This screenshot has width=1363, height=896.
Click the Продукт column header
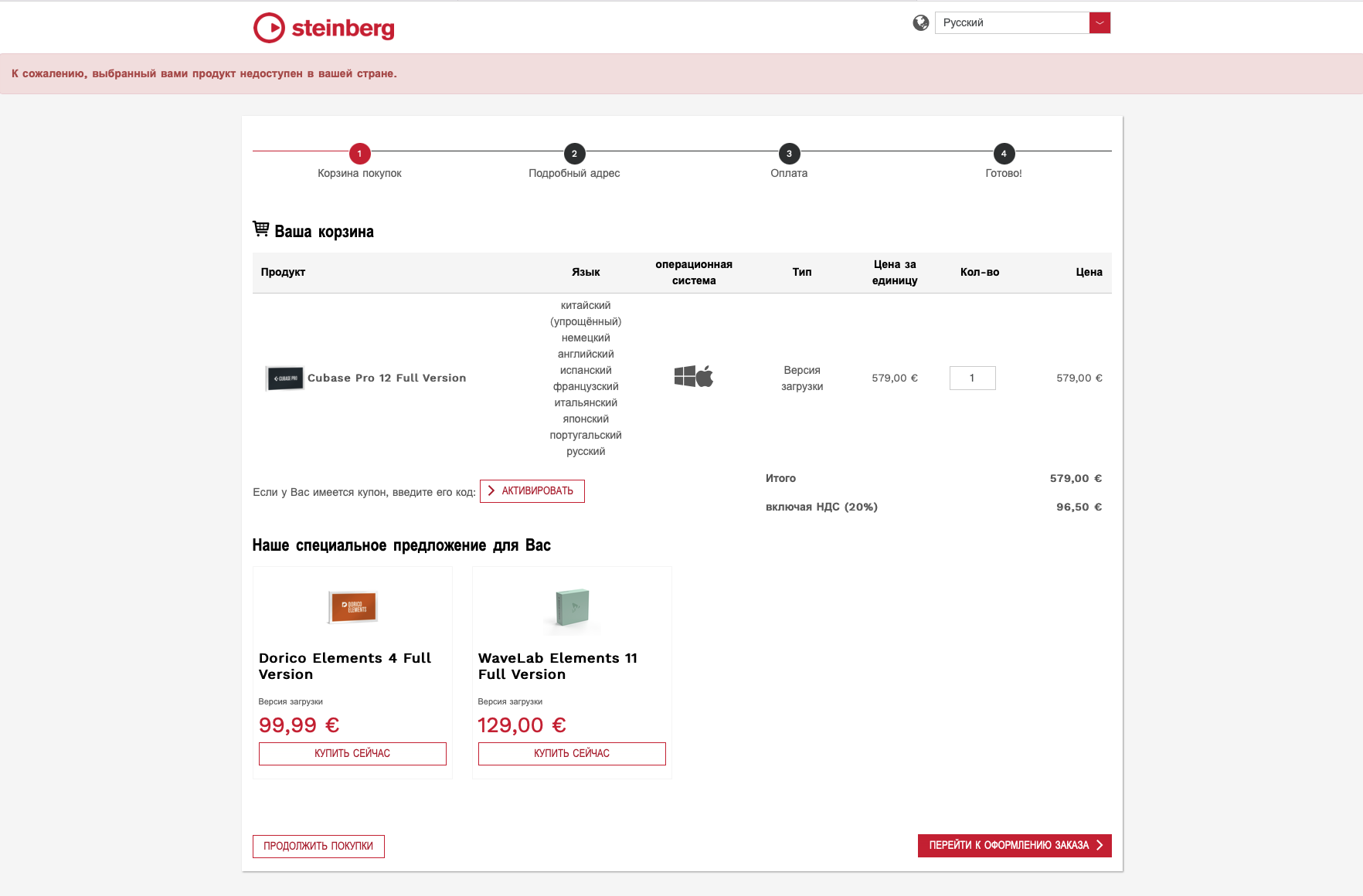[283, 273]
